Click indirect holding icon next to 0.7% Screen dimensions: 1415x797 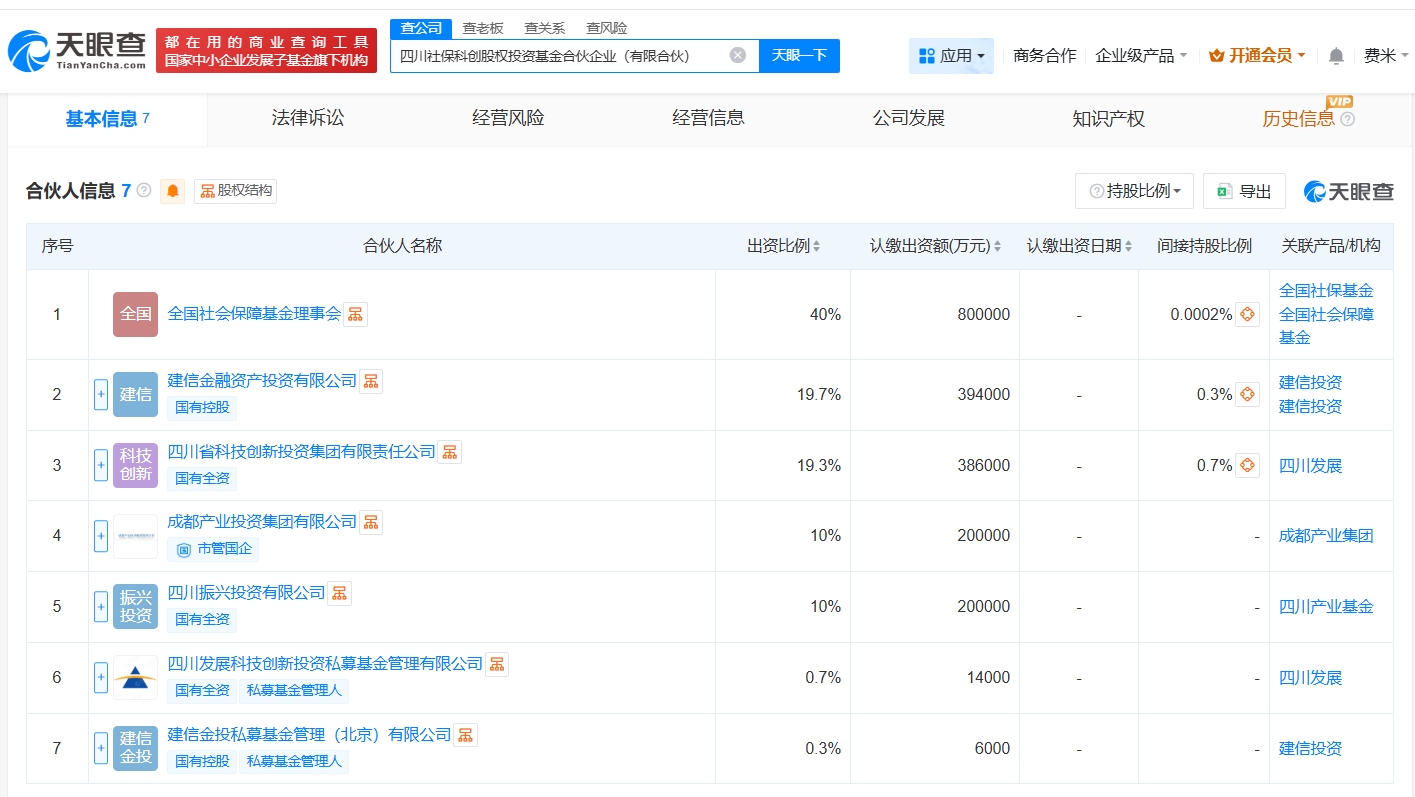[x=1247, y=465]
